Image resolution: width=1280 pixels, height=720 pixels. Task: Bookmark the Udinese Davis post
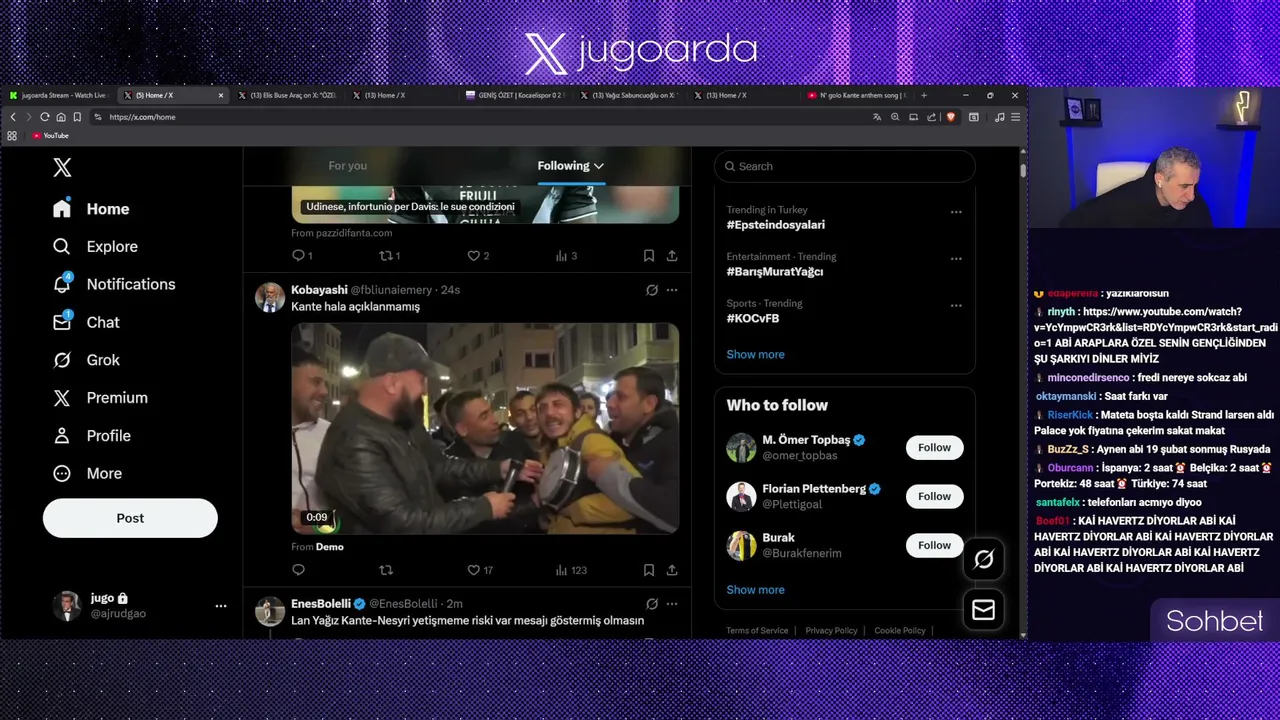pos(649,256)
